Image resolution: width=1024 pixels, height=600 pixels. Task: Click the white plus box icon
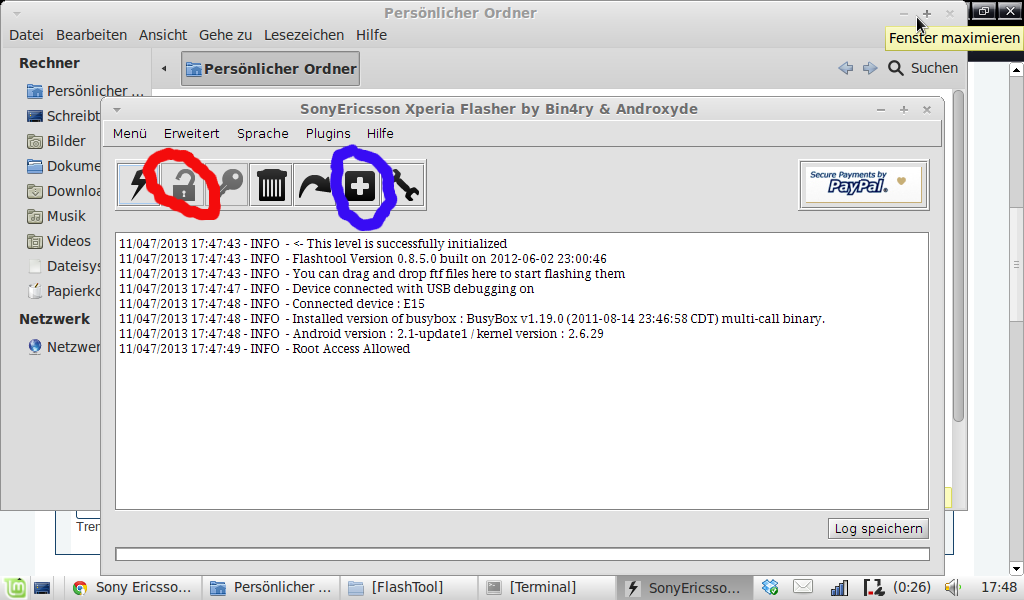tap(359, 185)
